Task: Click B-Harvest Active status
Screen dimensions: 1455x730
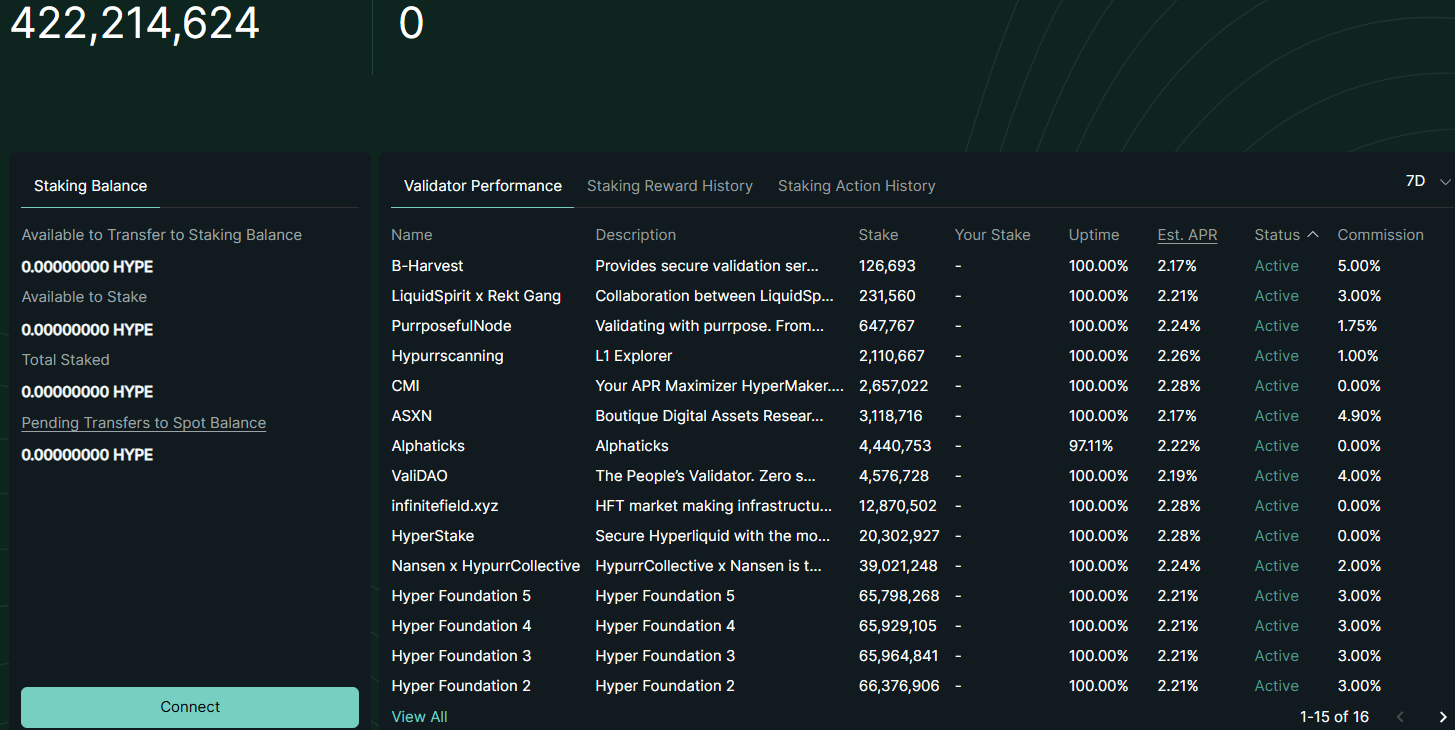Action: [x=1277, y=266]
